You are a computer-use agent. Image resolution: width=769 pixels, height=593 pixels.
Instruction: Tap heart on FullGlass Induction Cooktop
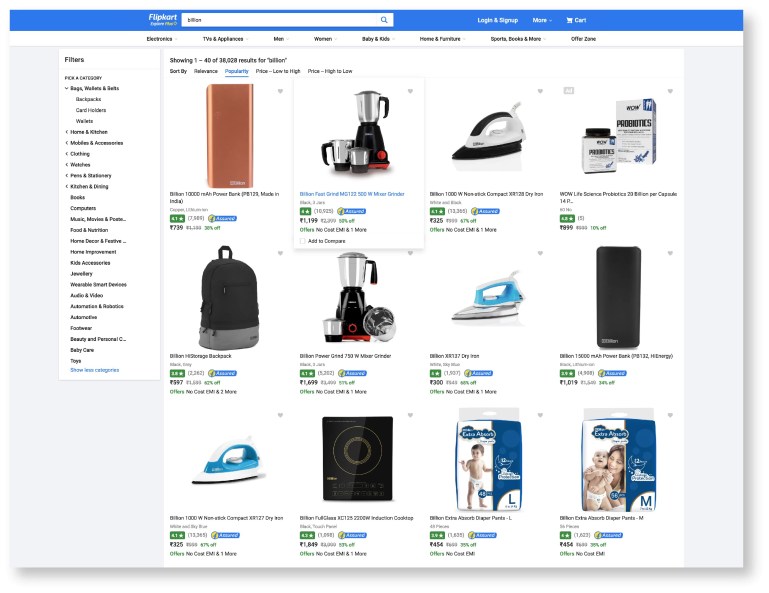tap(410, 415)
